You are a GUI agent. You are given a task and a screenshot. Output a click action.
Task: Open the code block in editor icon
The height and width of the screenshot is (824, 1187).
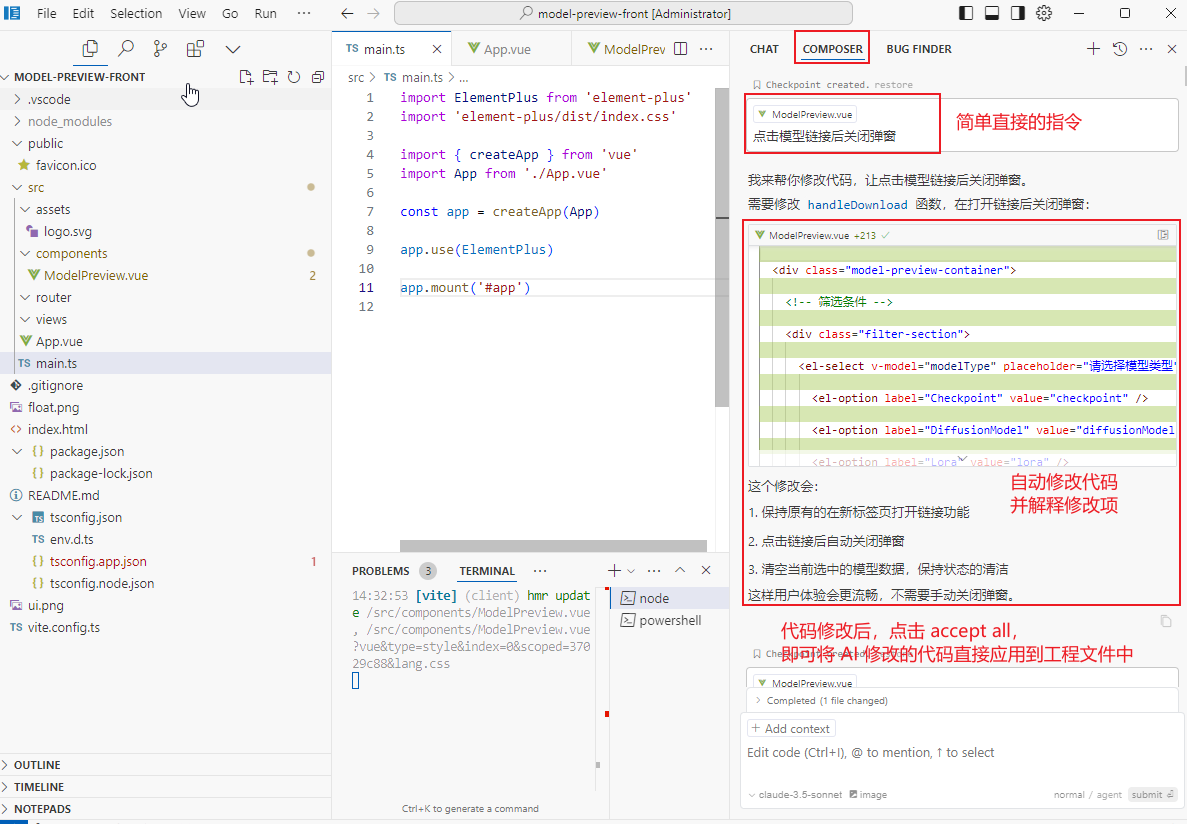click(1163, 235)
